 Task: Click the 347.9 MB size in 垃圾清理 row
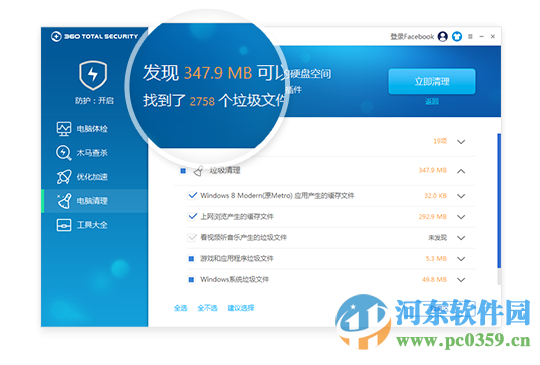coord(433,170)
